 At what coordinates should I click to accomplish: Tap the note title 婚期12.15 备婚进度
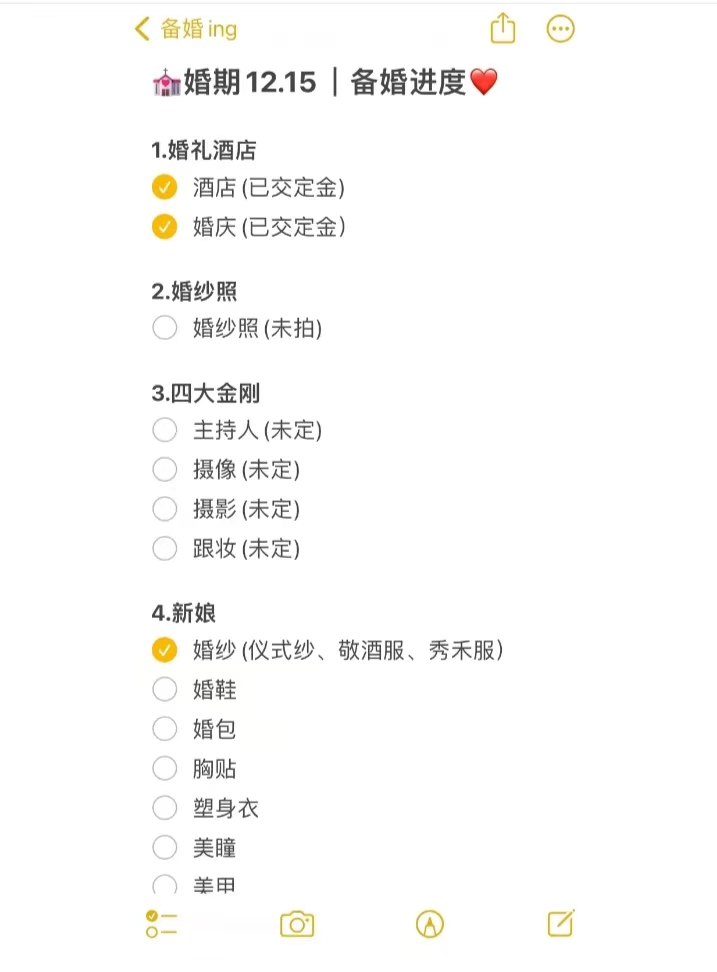[325, 82]
